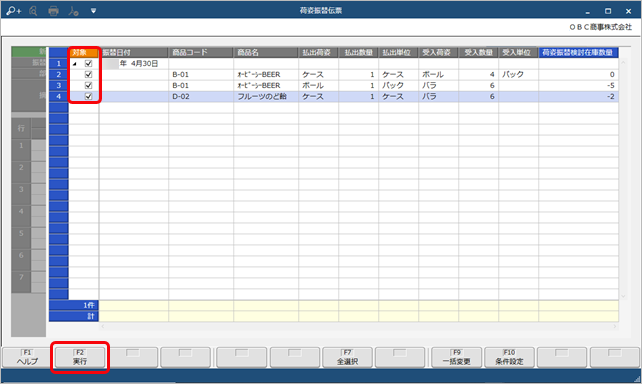Click the 対象 column header
Image resolution: width=642 pixels, height=384 pixels.
84,52
